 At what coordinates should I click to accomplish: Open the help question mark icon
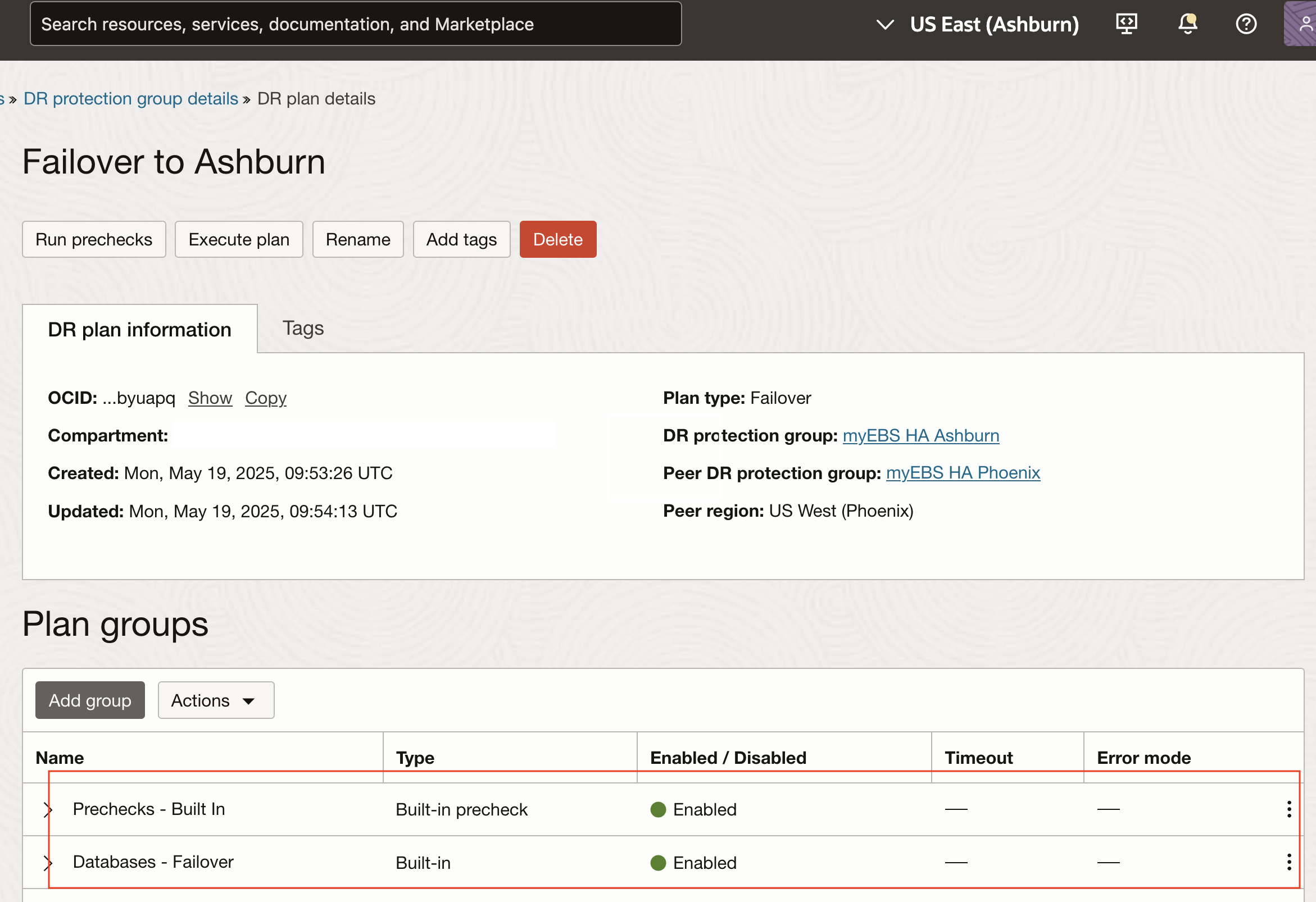1246,24
